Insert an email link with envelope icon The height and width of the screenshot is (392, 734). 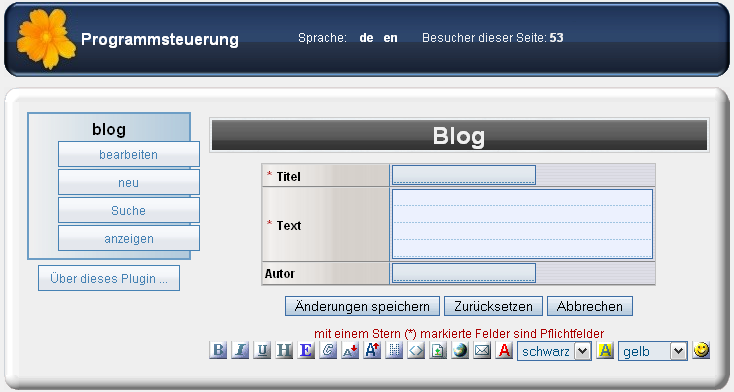[x=482, y=350]
